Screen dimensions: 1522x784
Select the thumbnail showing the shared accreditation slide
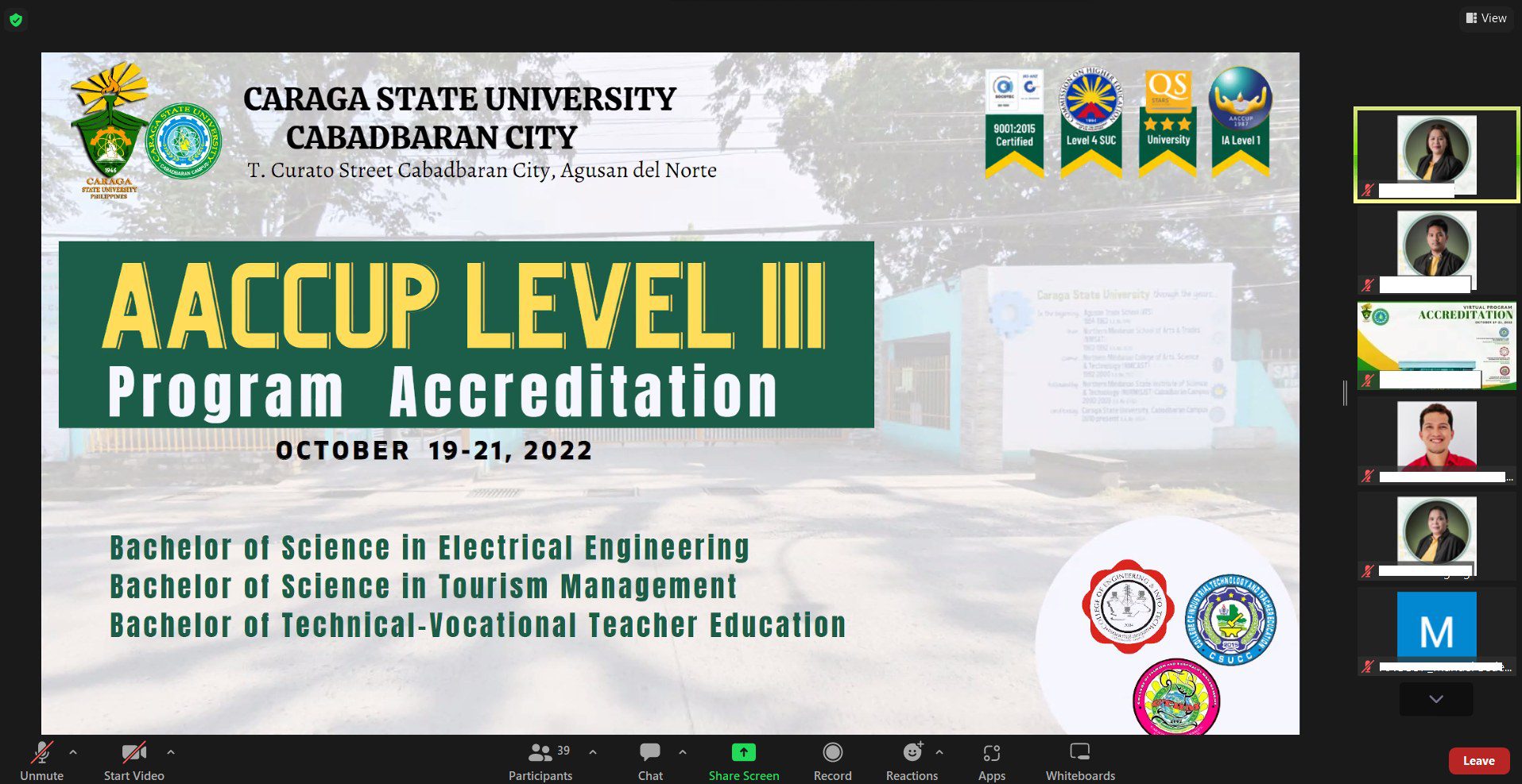[1435, 342]
